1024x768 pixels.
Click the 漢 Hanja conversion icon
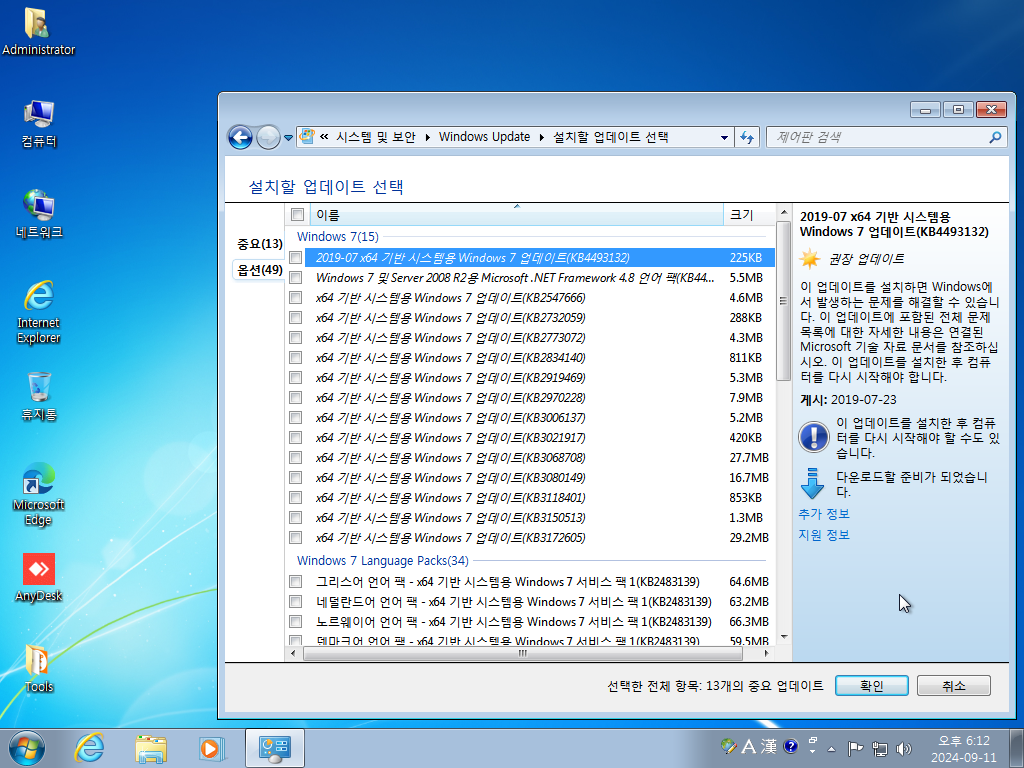click(x=769, y=746)
